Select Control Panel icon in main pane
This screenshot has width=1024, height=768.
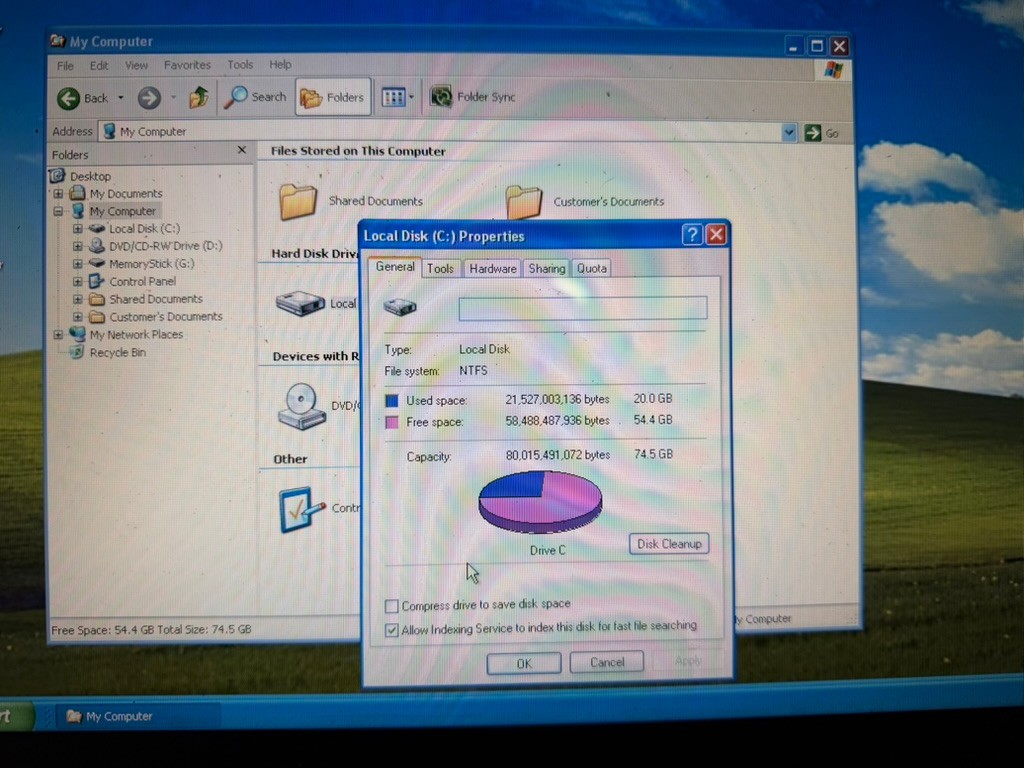[301, 509]
